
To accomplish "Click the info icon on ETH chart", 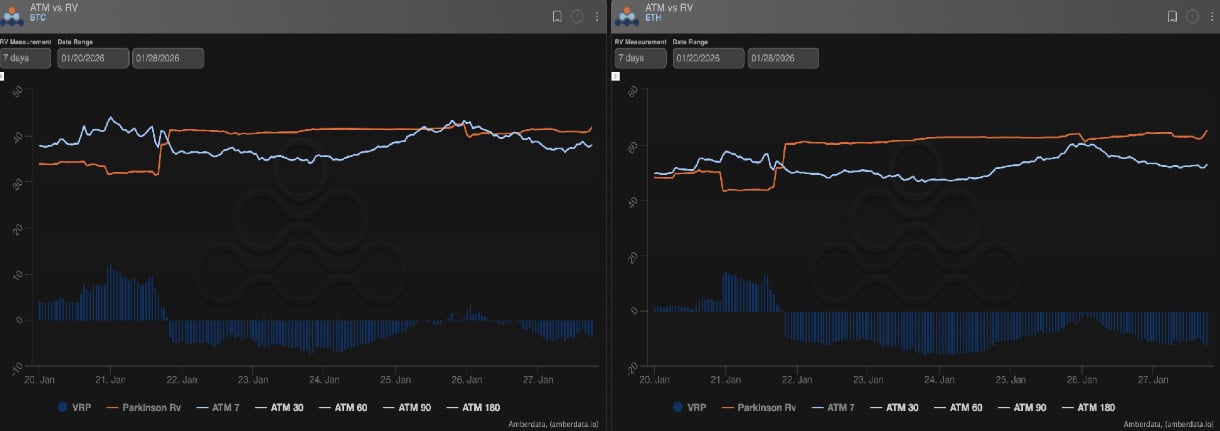I will click(x=1192, y=16).
